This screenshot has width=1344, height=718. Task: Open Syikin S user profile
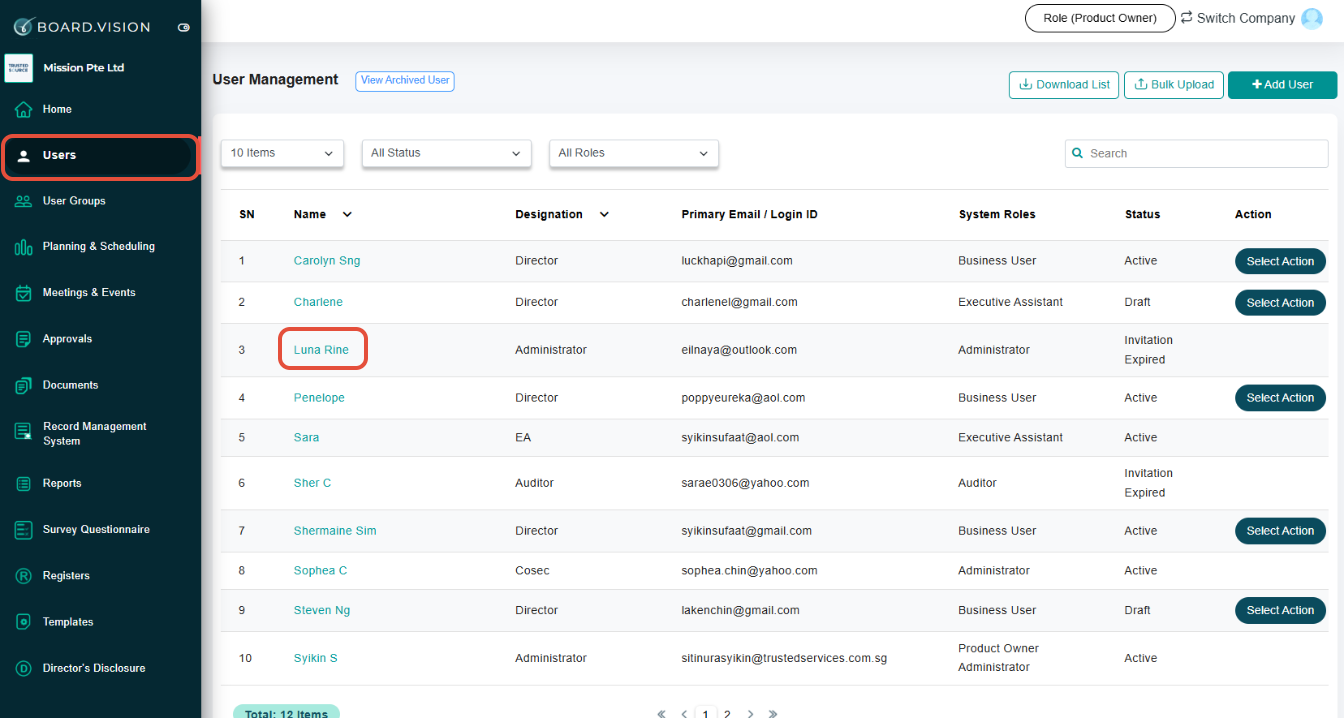click(316, 658)
